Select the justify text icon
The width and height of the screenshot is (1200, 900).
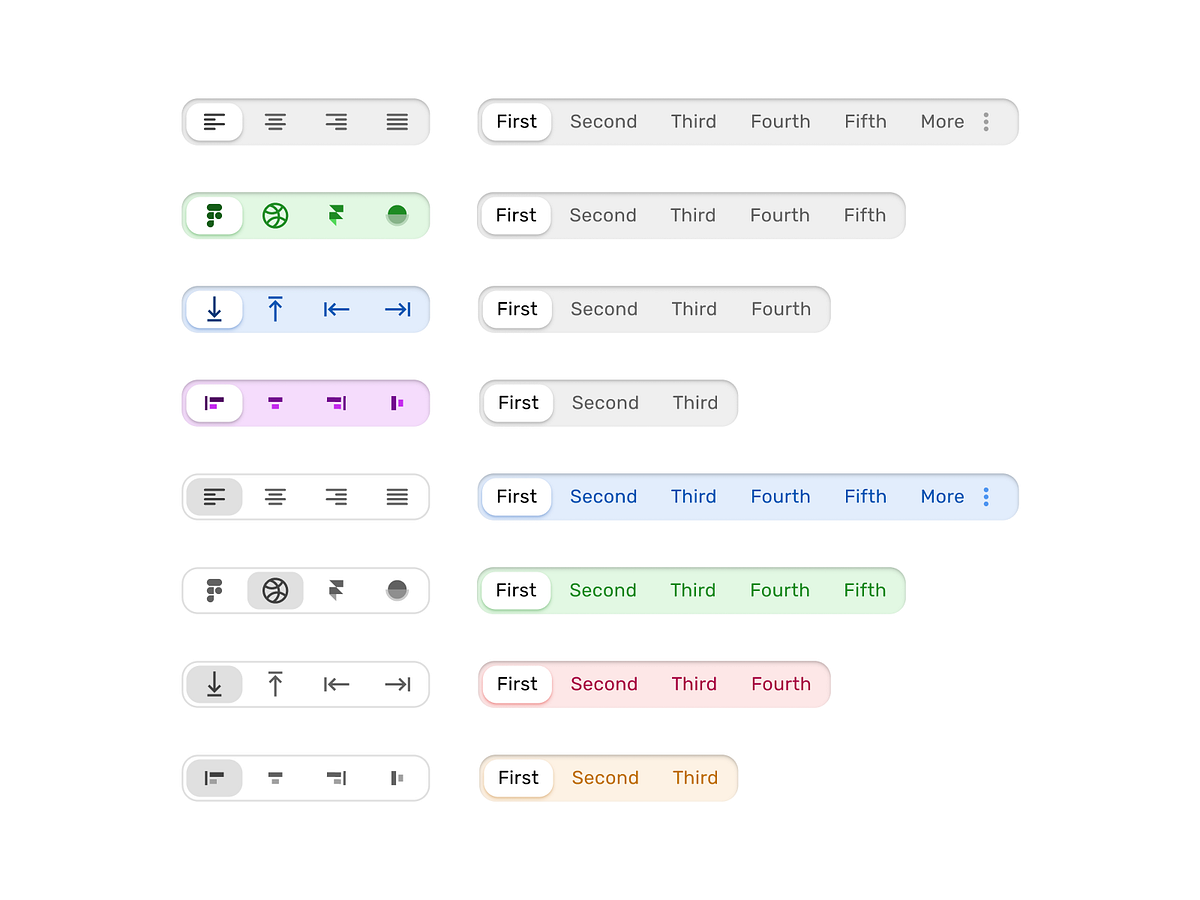click(x=397, y=121)
